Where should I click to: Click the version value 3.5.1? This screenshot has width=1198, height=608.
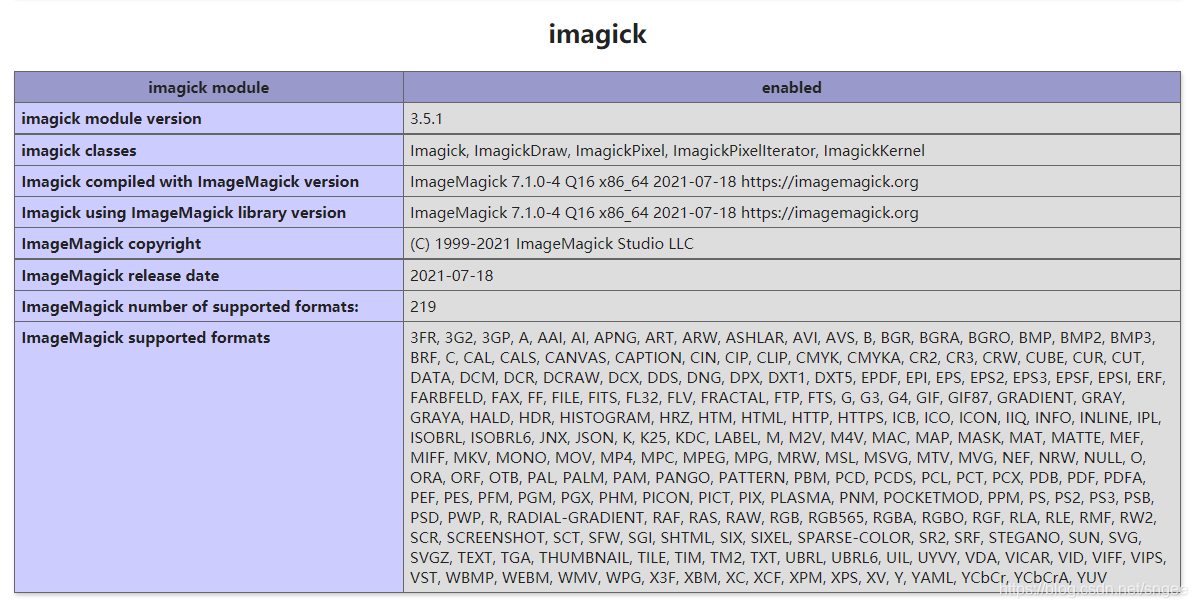tap(426, 118)
